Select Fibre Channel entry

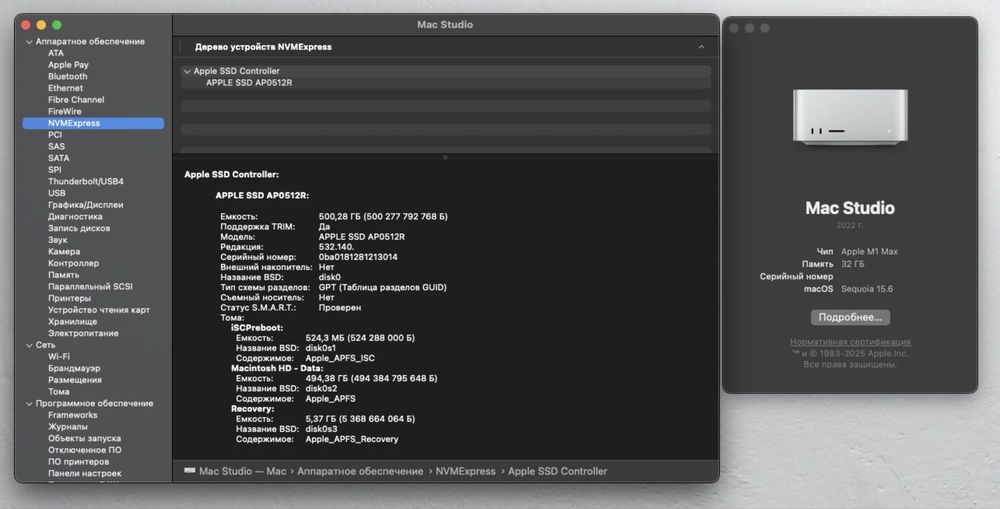pos(76,100)
